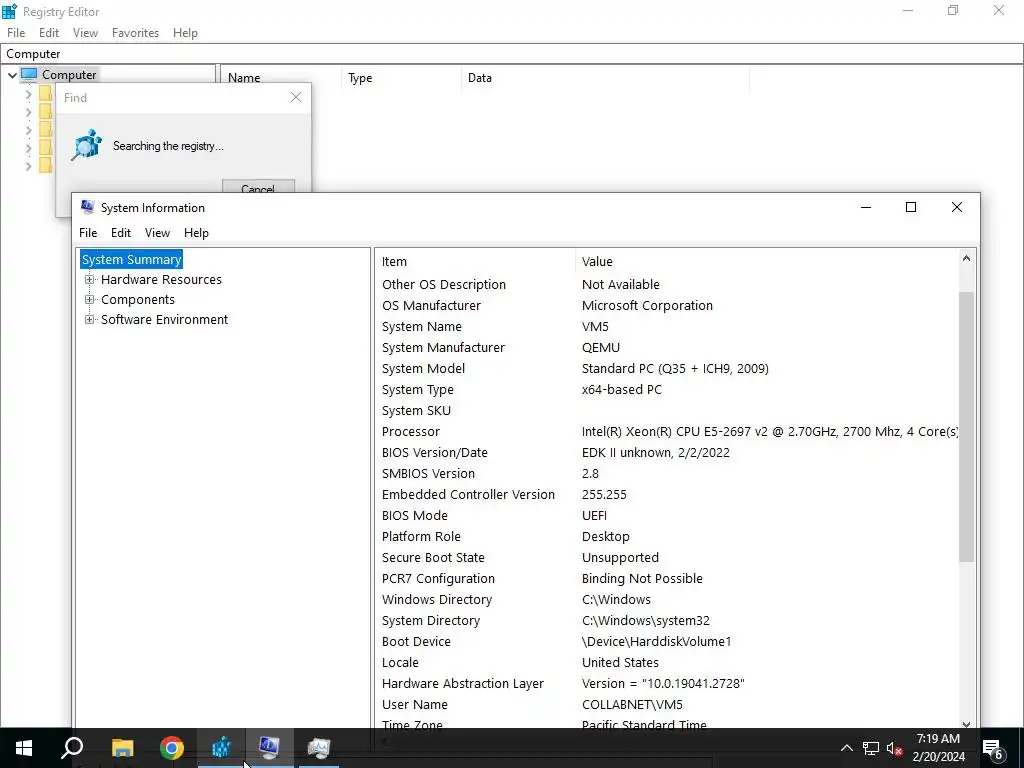1024x768 pixels.
Task: Minimize System Information window
Action: 866,207
